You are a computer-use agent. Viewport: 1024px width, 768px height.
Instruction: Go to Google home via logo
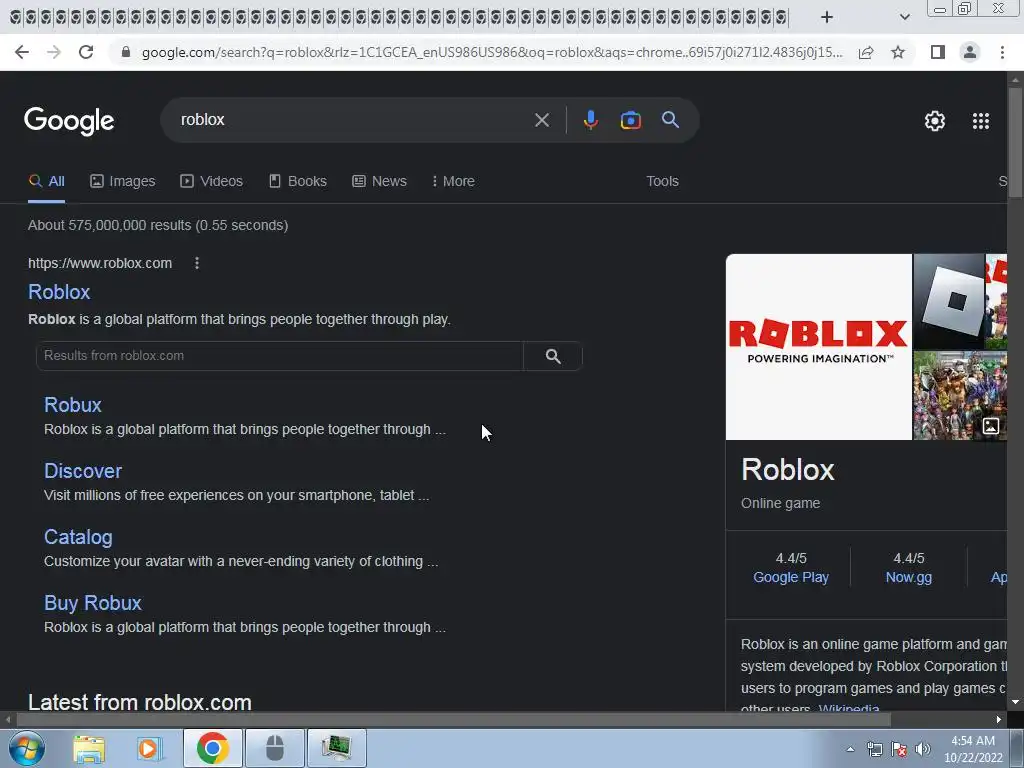(x=69, y=121)
